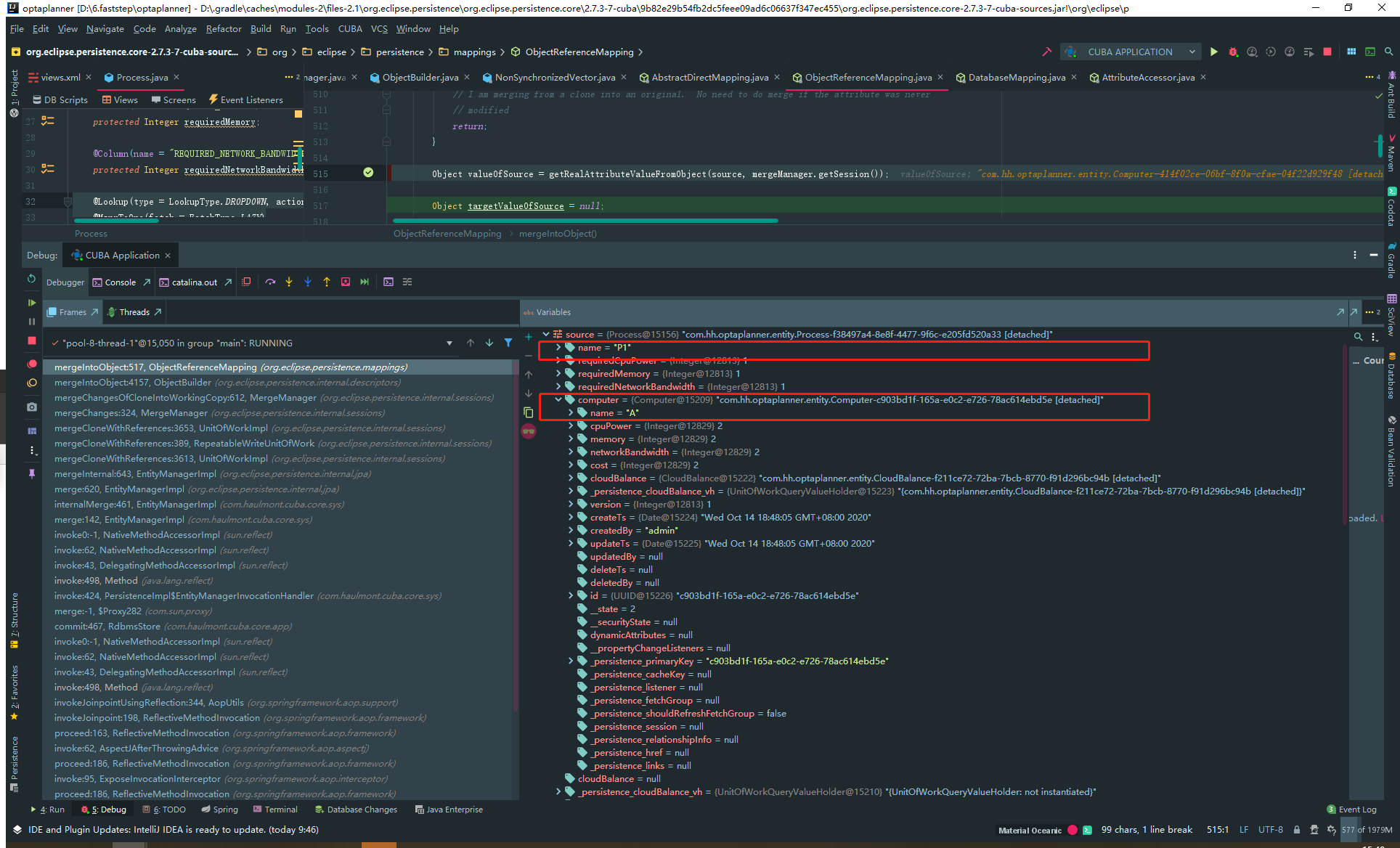Open the CUBA menu
Viewport: 1400px width, 848px height.
click(x=350, y=28)
